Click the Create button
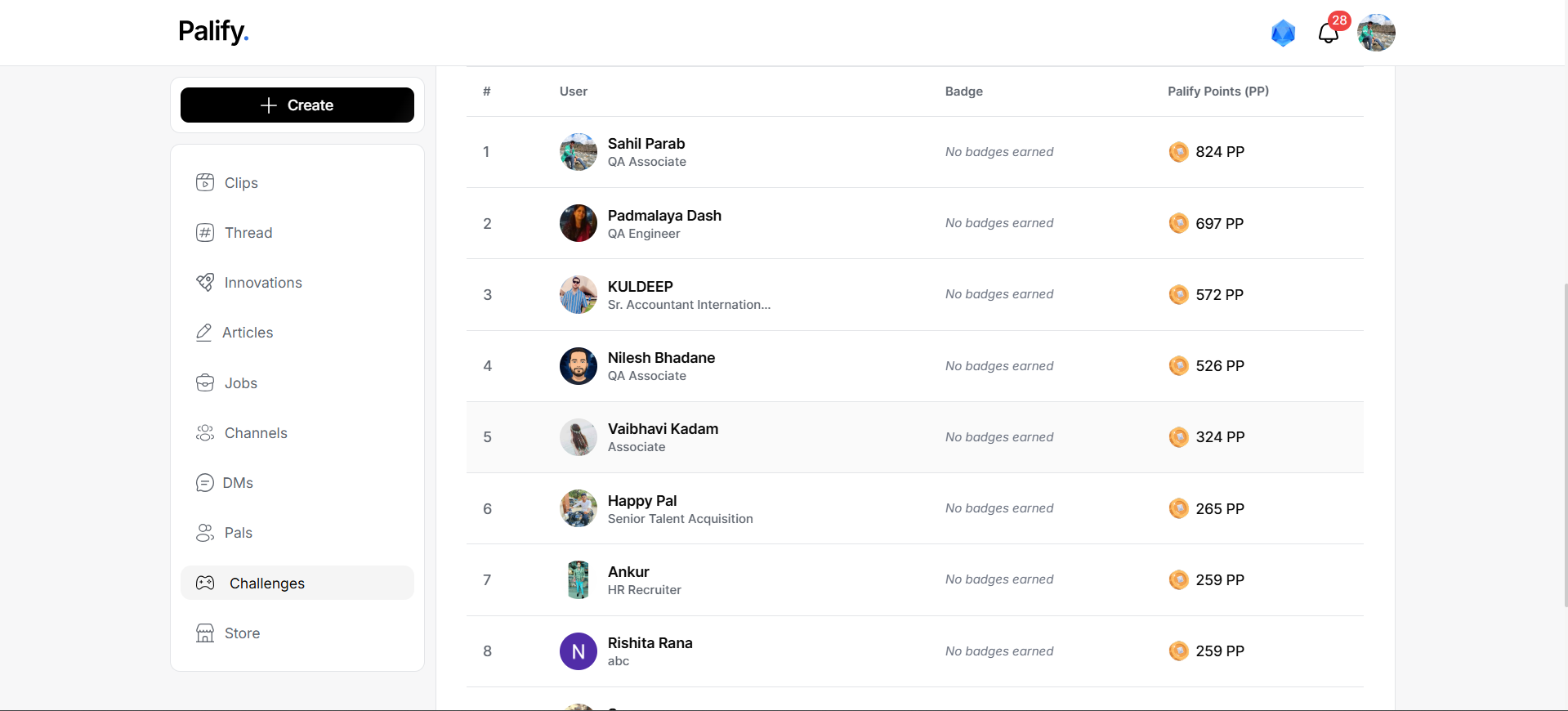The height and width of the screenshot is (711, 1568). 297,105
